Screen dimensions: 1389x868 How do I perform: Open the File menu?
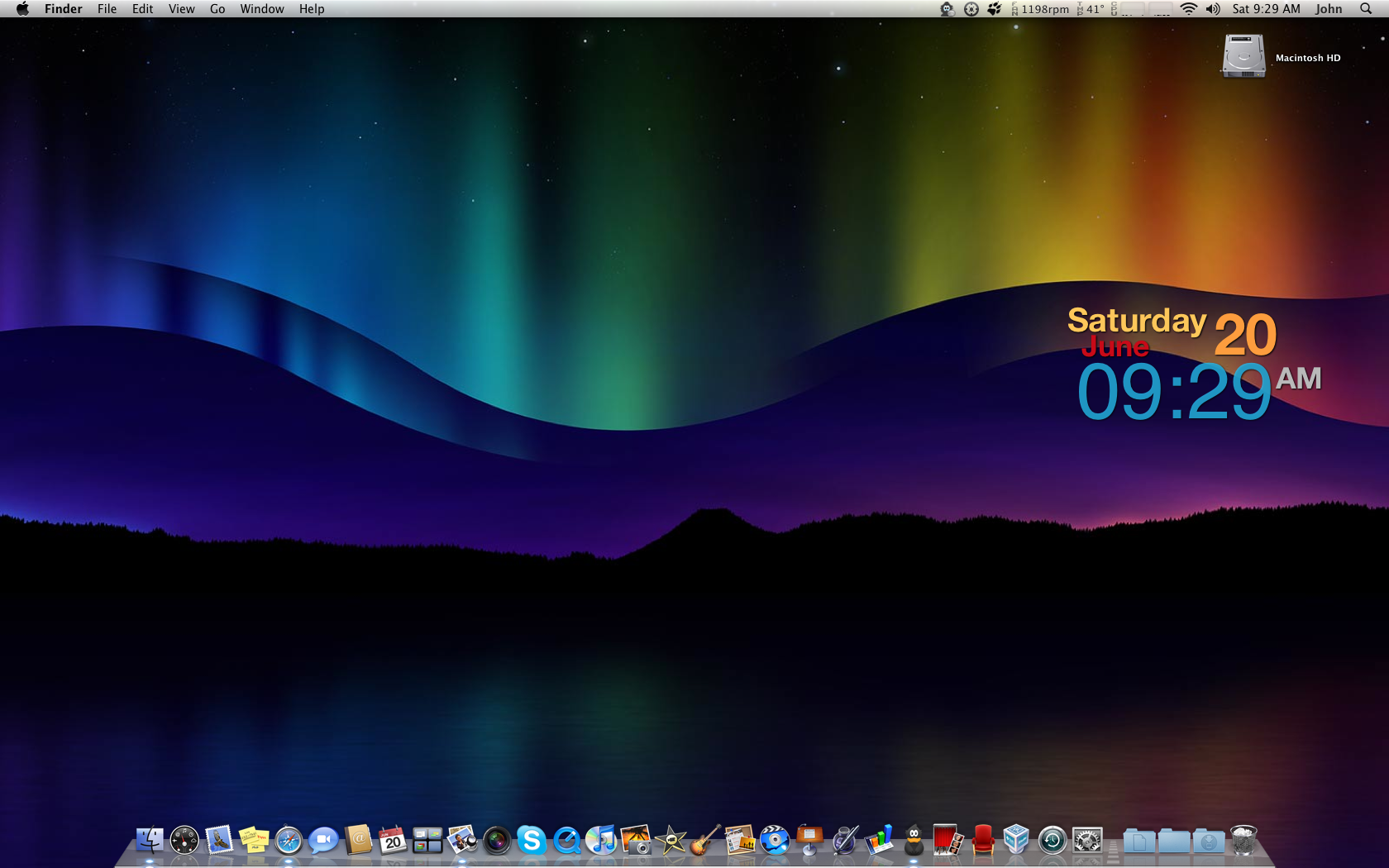(x=107, y=9)
